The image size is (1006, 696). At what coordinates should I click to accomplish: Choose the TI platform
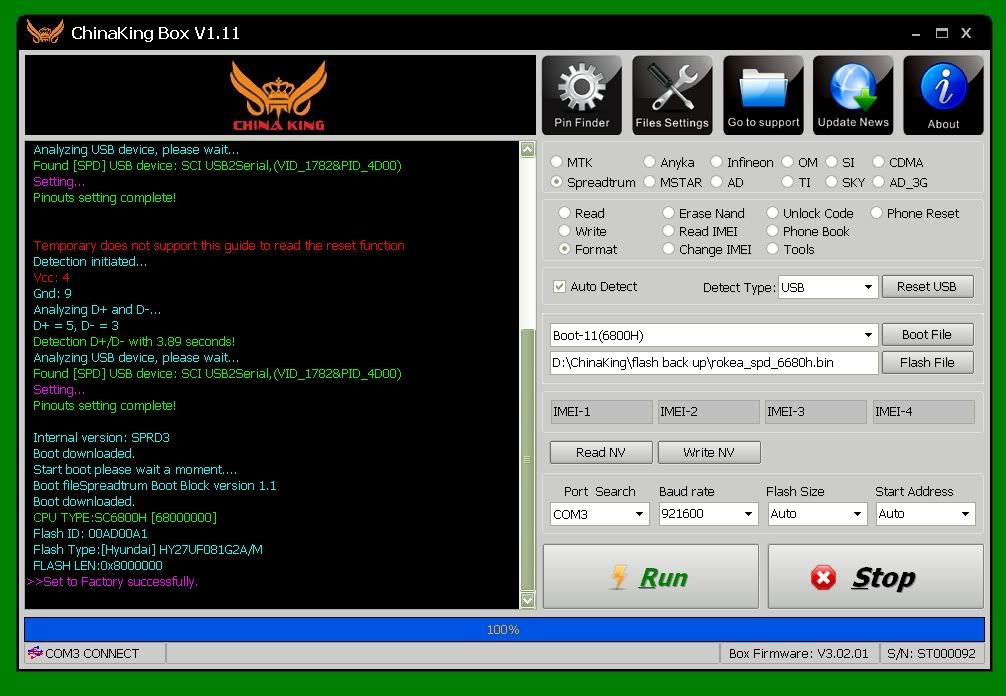click(x=787, y=182)
